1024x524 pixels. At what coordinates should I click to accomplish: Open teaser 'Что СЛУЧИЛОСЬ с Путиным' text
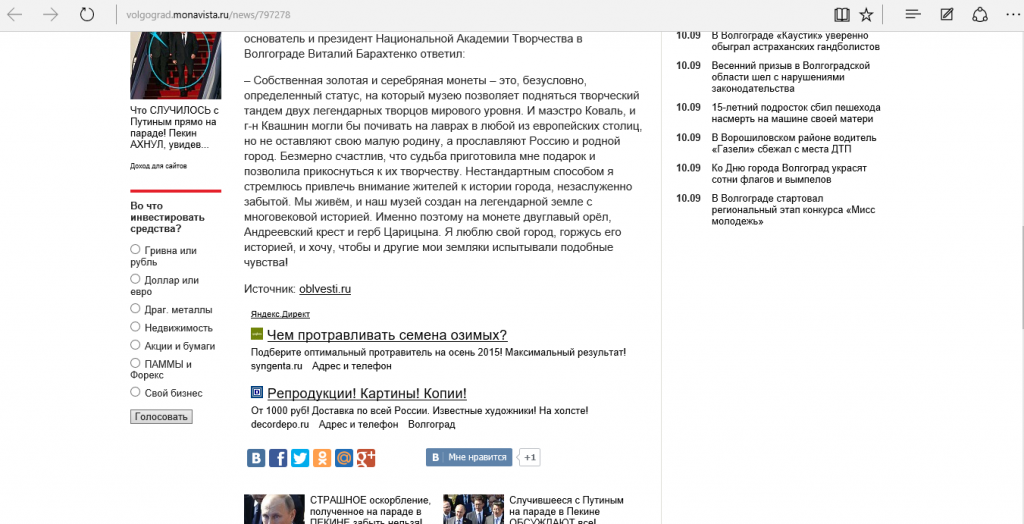[174, 128]
